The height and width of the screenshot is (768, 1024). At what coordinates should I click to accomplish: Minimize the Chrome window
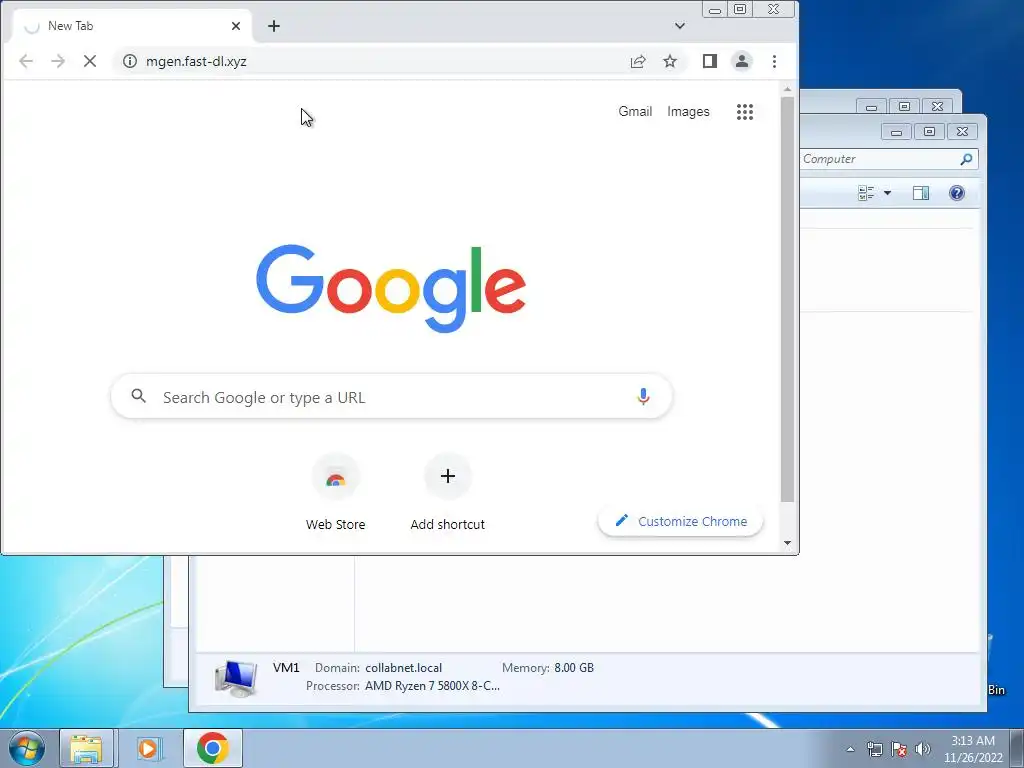[x=715, y=9]
